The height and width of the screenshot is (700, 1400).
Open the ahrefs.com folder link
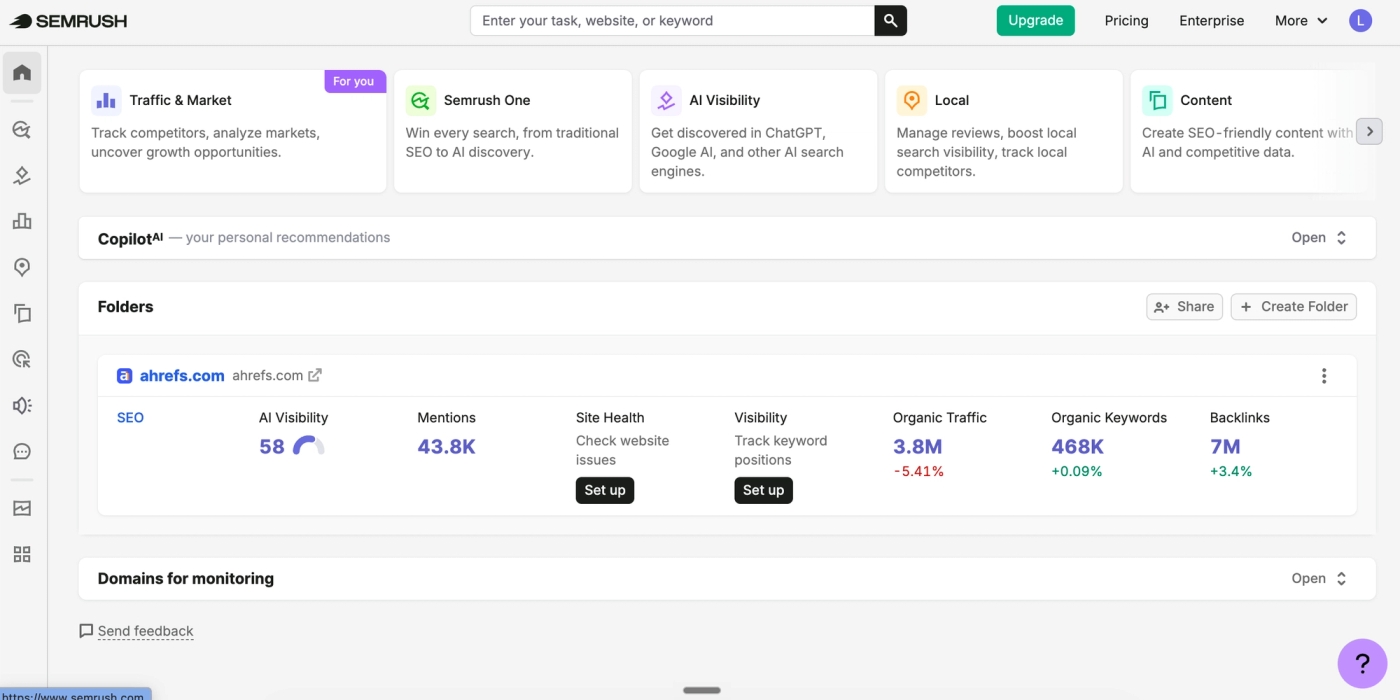tap(182, 376)
